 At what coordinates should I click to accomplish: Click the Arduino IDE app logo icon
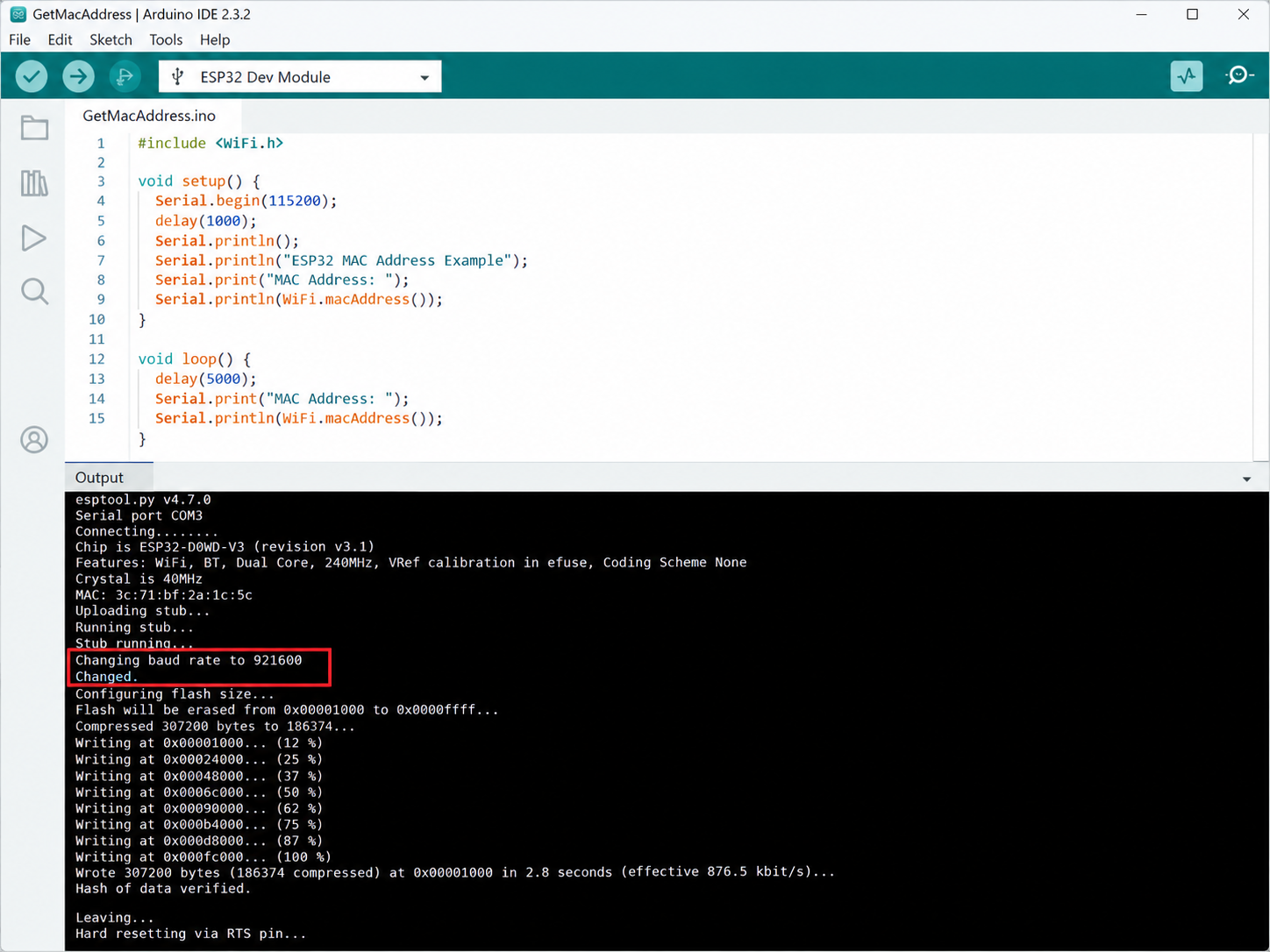(x=18, y=14)
